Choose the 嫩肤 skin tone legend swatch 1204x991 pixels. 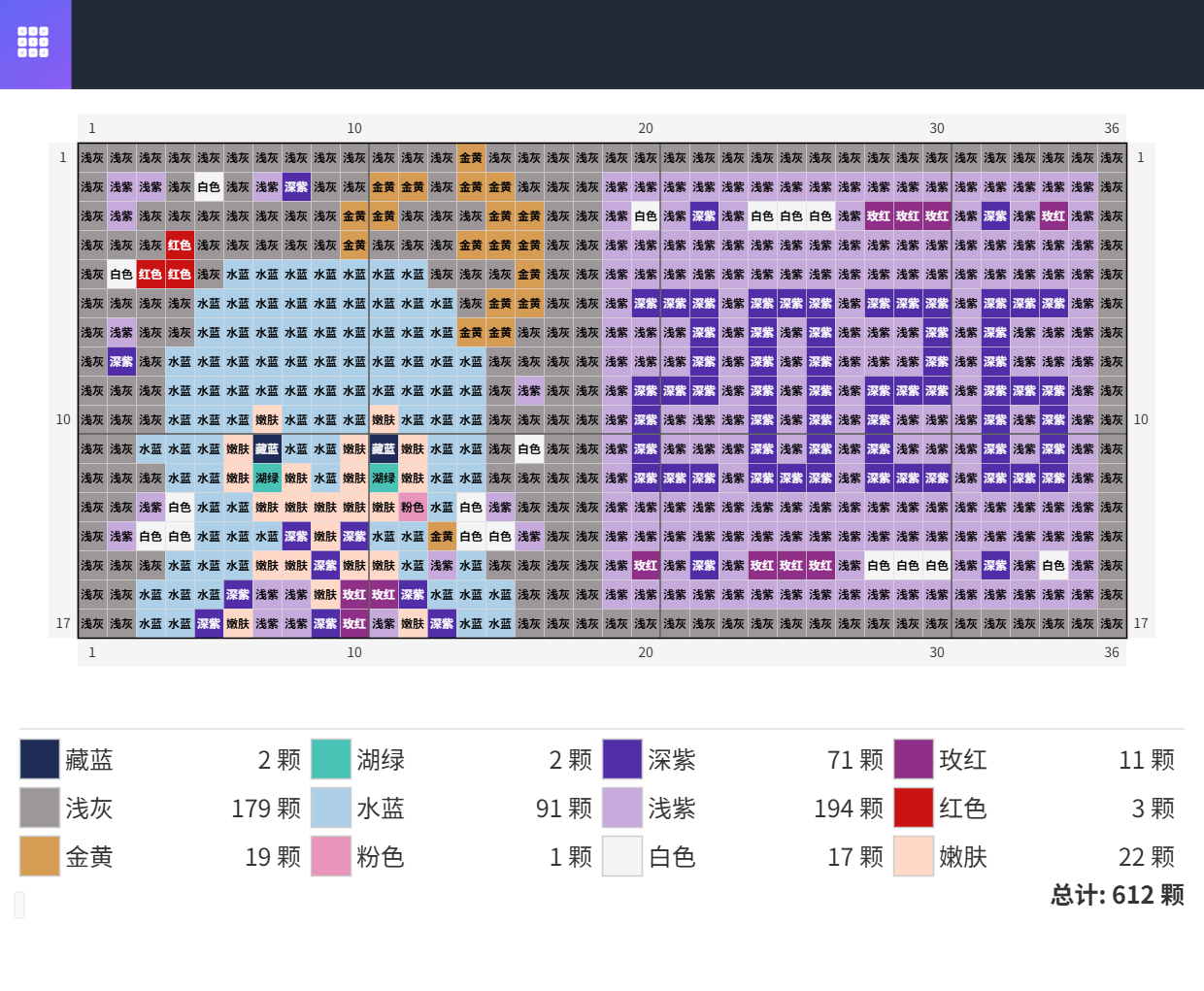pyautogui.click(x=914, y=856)
